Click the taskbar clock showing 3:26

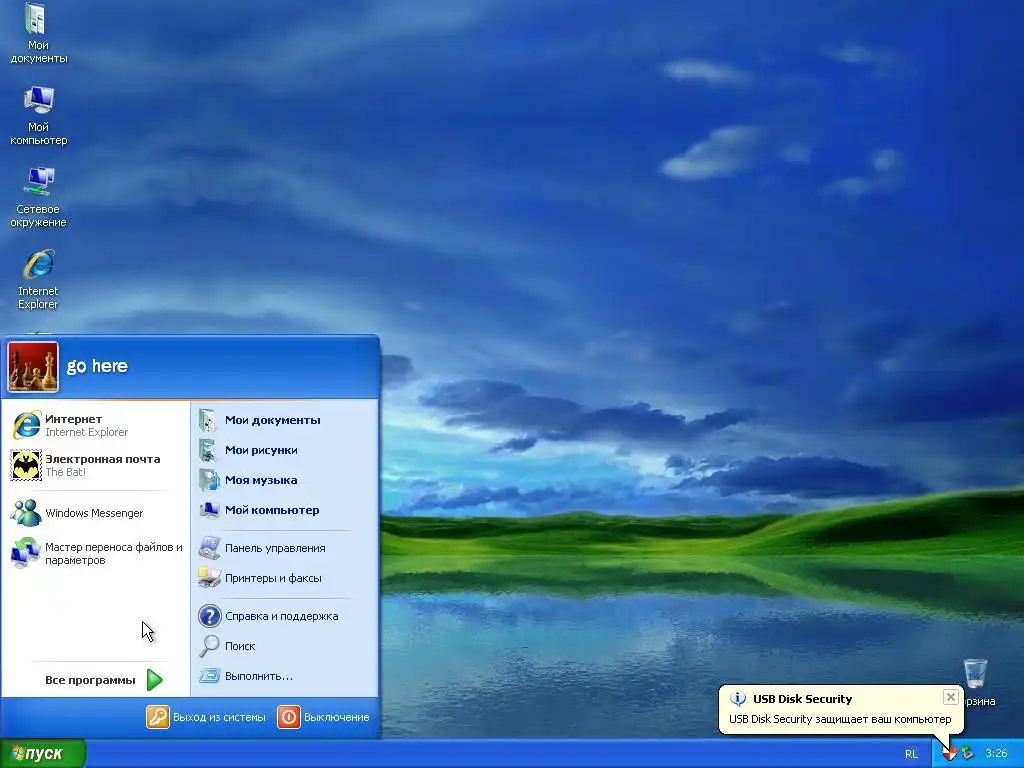pos(996,754)
